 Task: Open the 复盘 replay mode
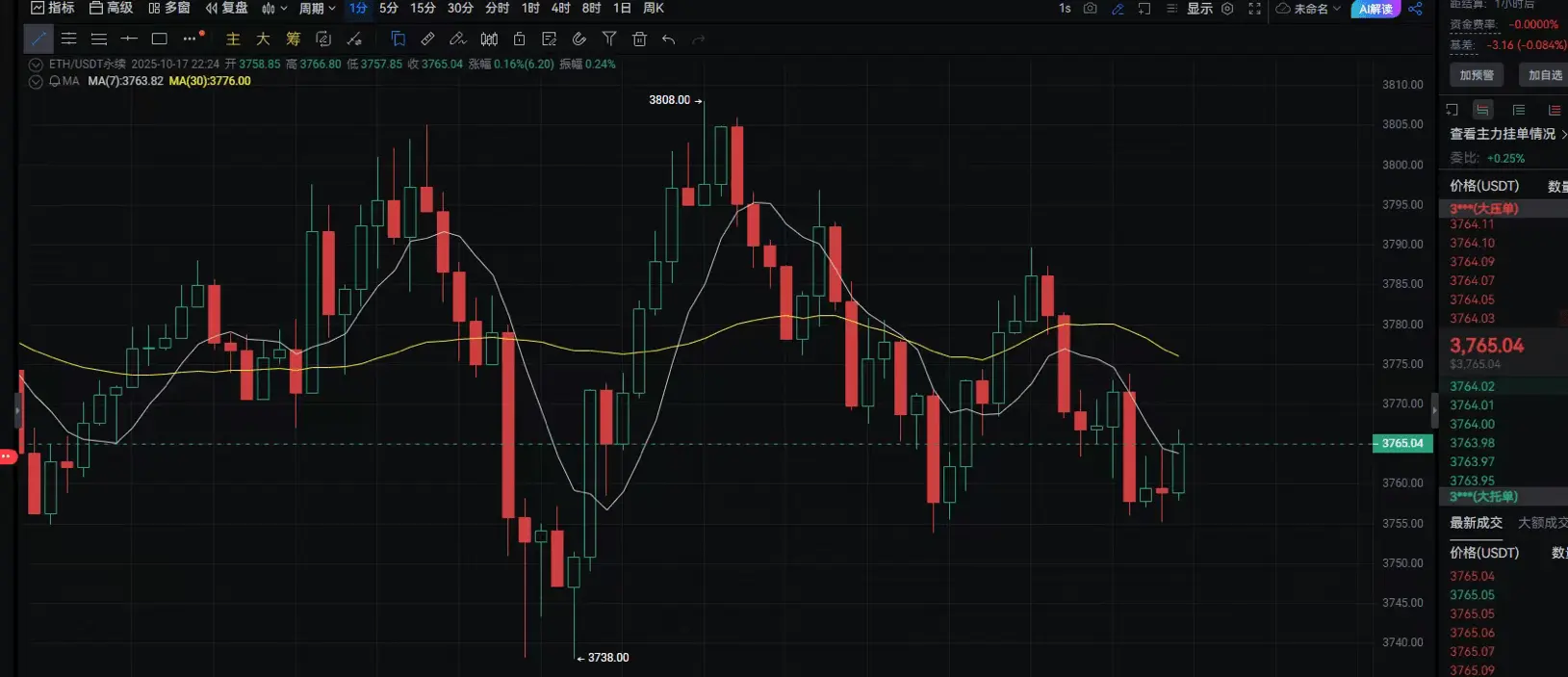click(x=226, y=8)
